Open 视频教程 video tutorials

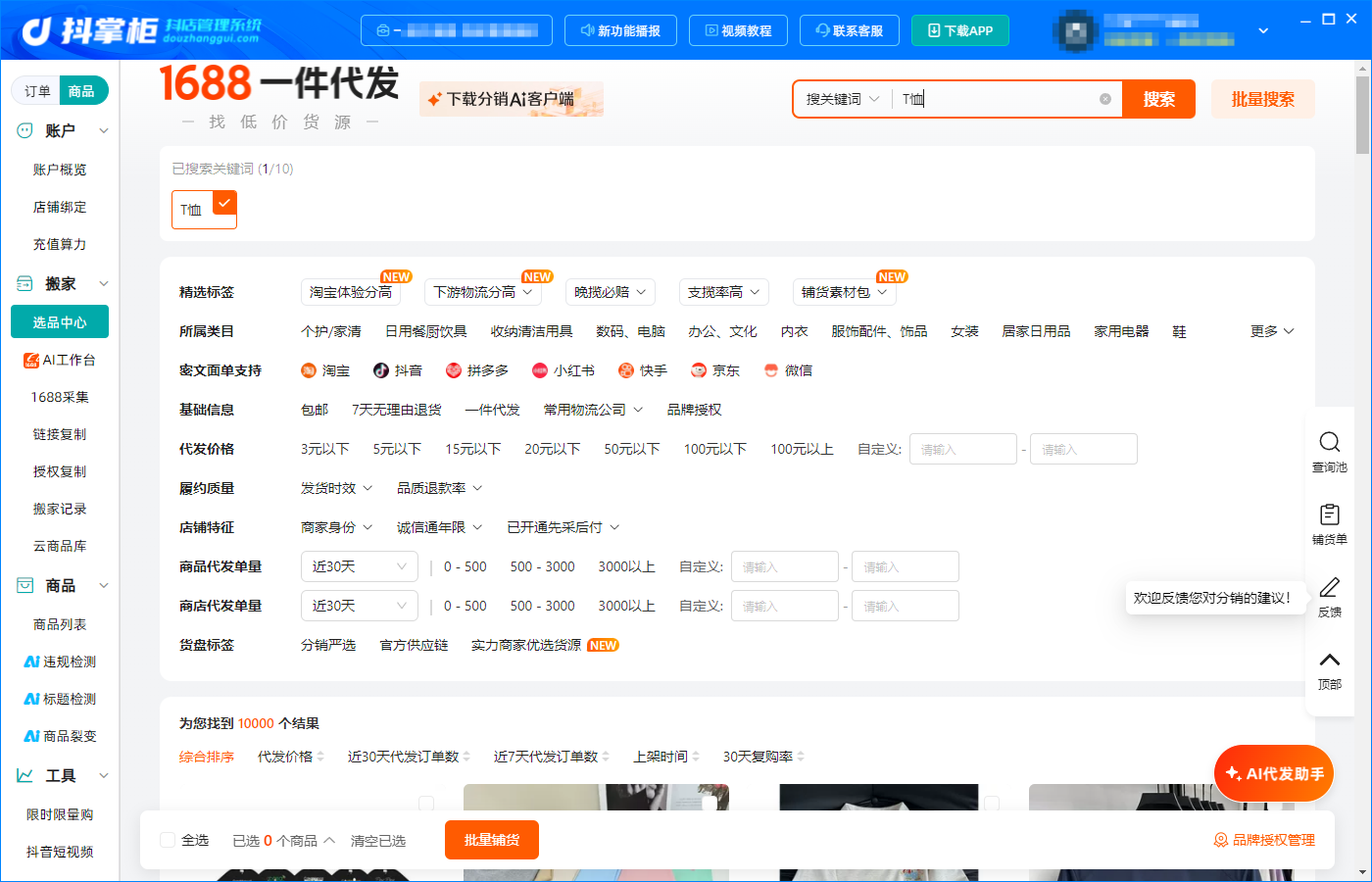tap(738, 30)
